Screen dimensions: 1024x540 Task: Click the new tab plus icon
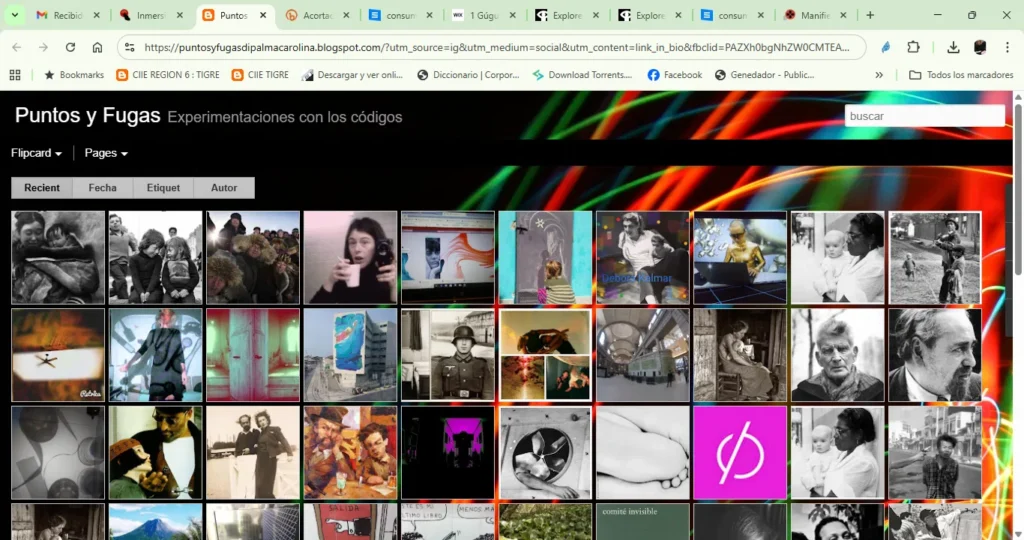click(870, 16)
